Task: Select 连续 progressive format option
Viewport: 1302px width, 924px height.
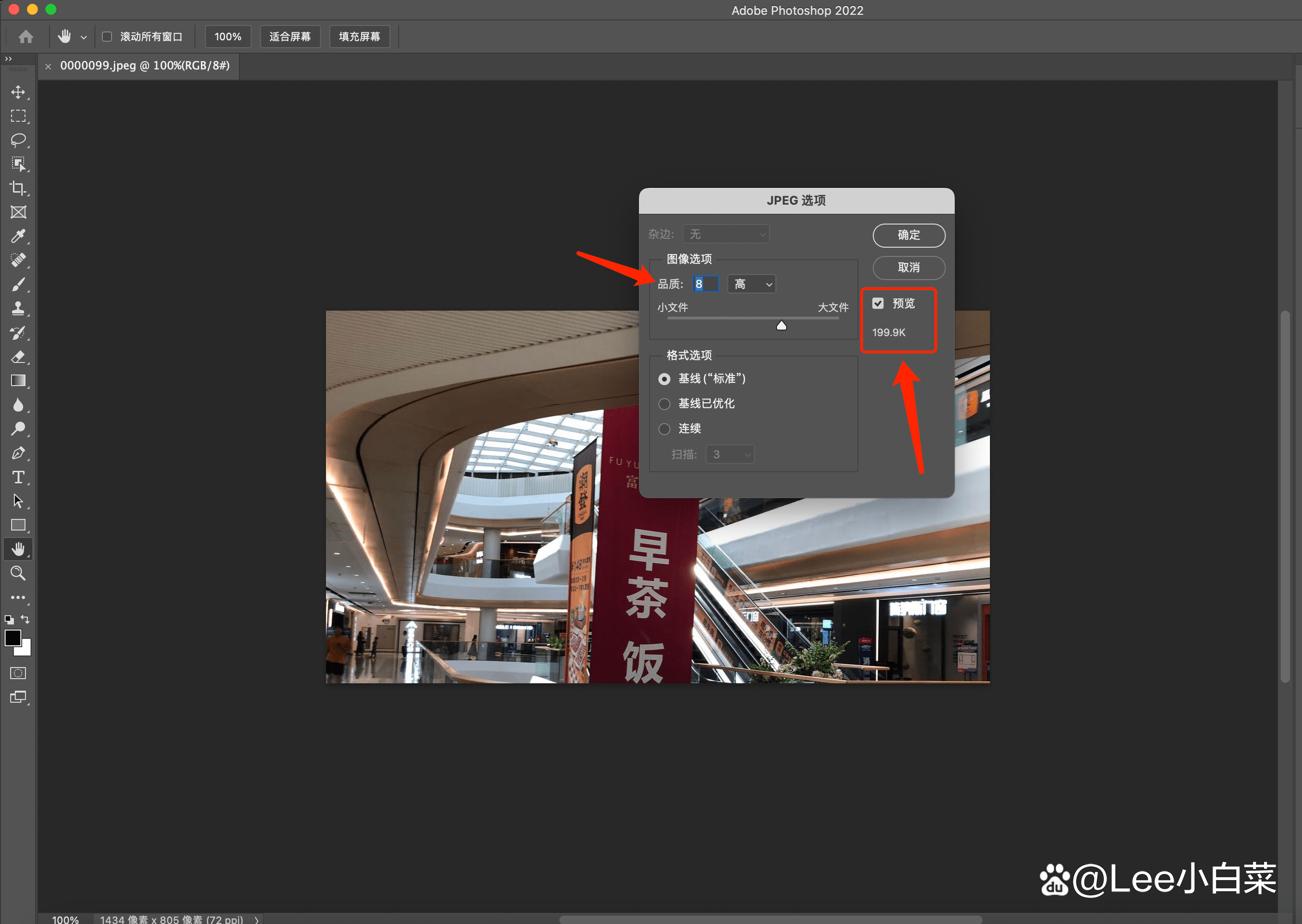Action: click(x=664, y=429)
